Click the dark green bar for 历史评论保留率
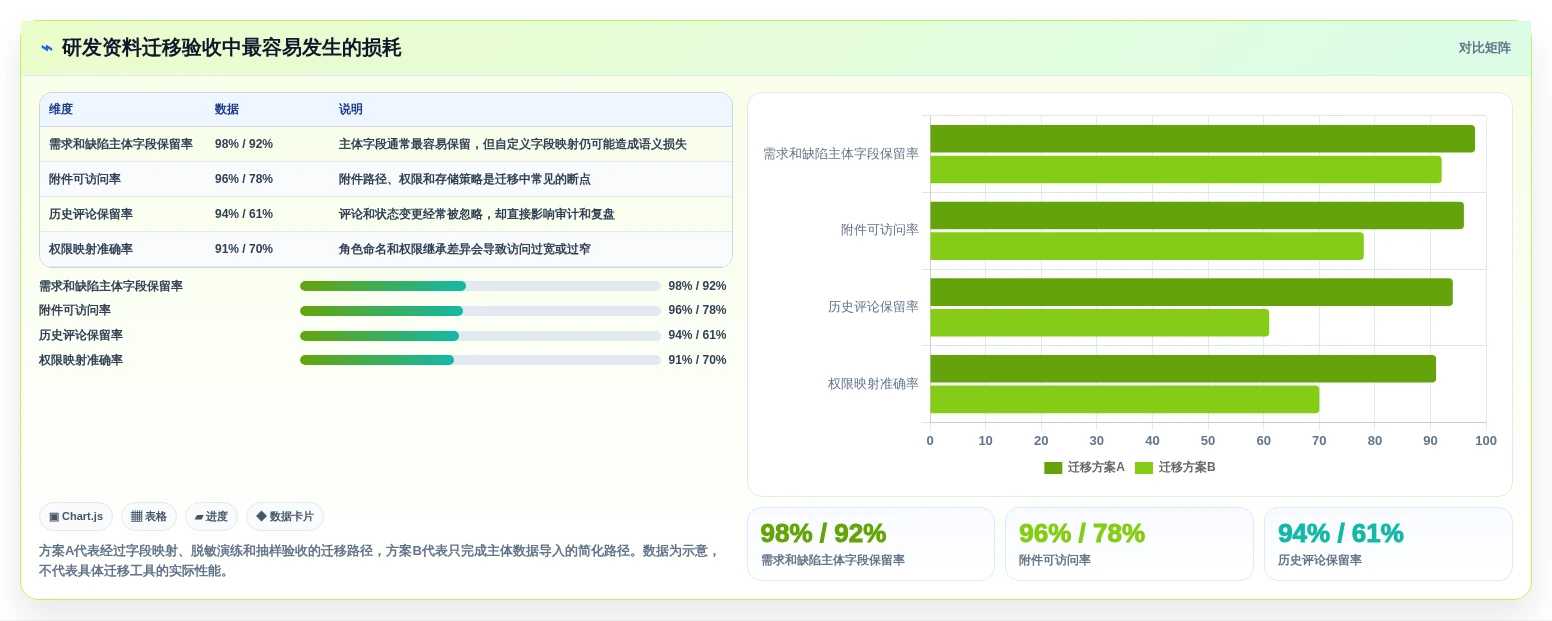Viewport: 1552px width, 621px height. (1191, 292)
